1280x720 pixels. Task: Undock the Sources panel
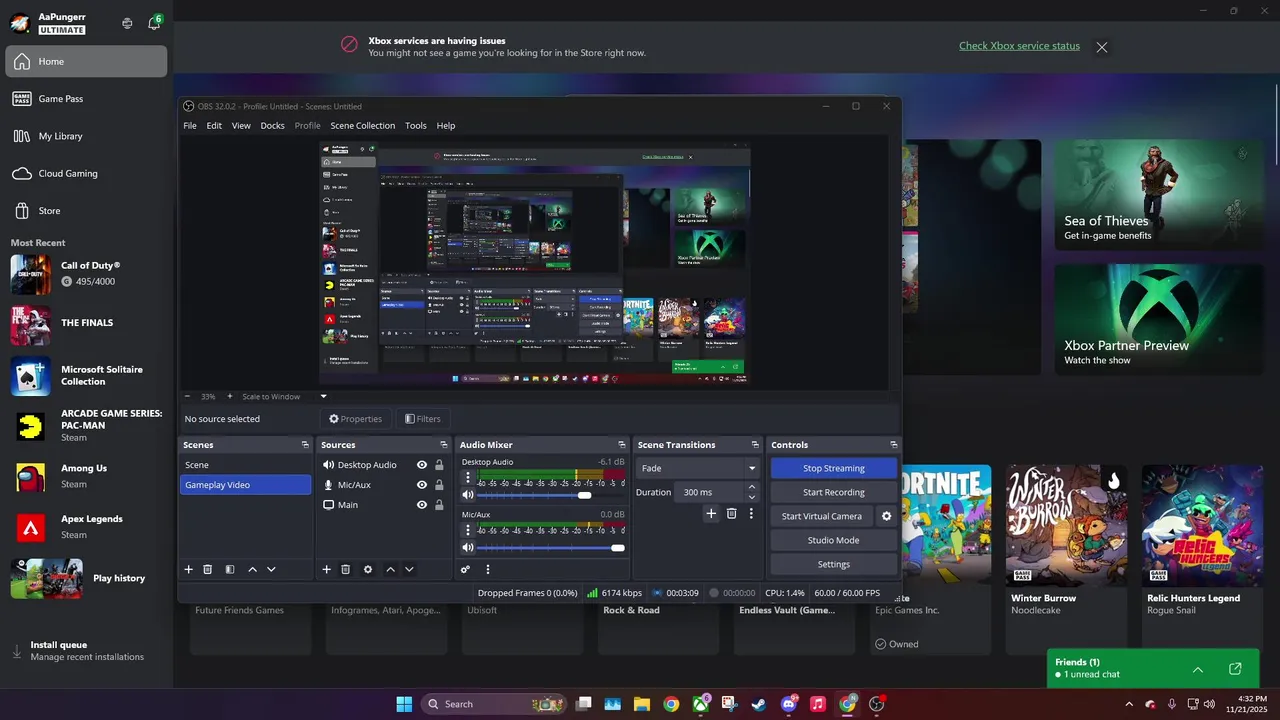click(443, 445)
